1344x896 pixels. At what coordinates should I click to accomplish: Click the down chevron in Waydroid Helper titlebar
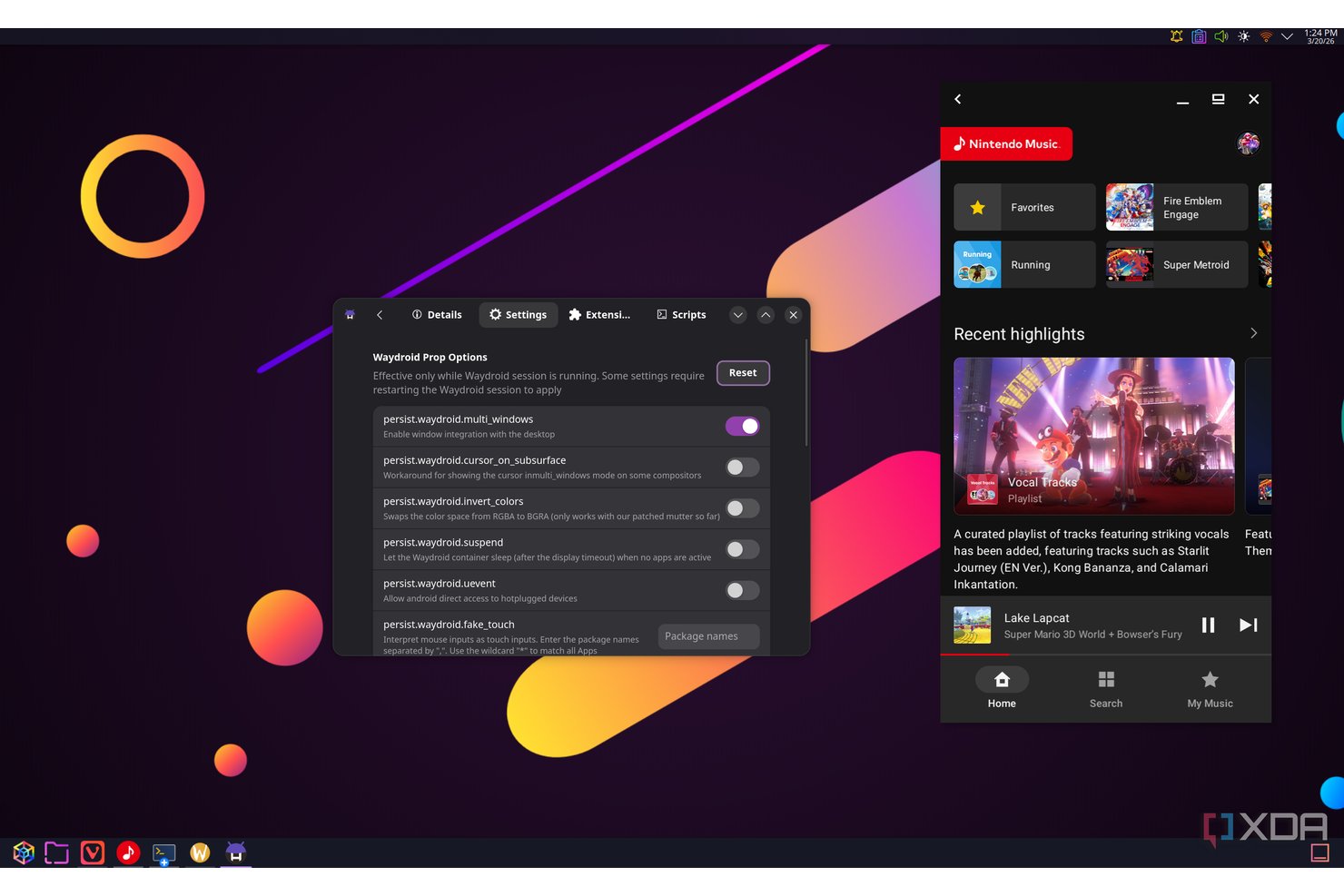[x=738, y=315]
